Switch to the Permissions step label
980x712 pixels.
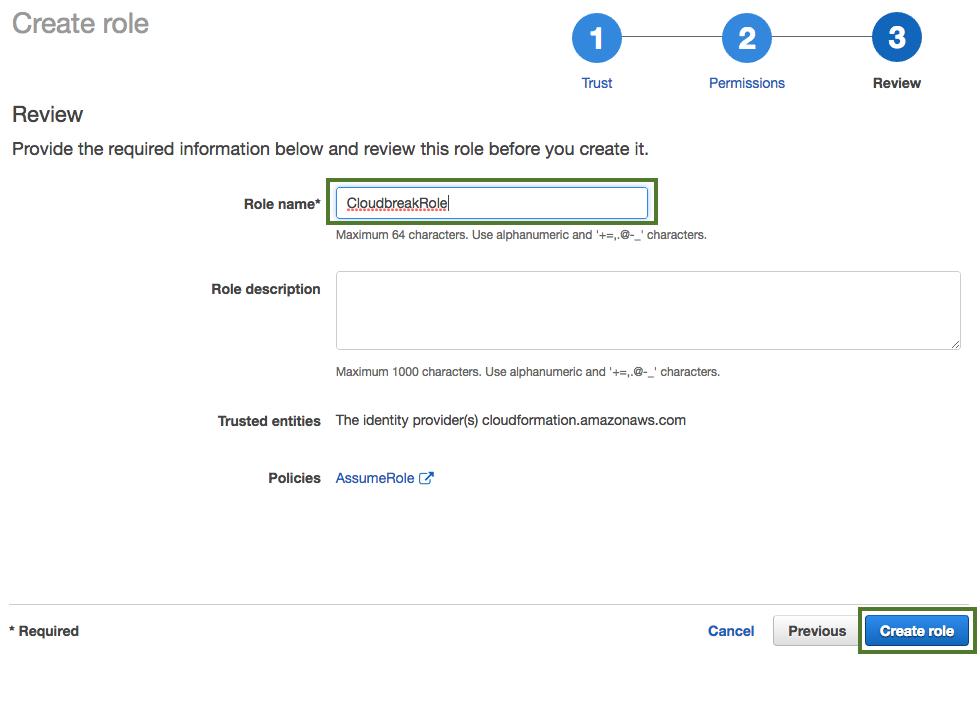[746, 83]
